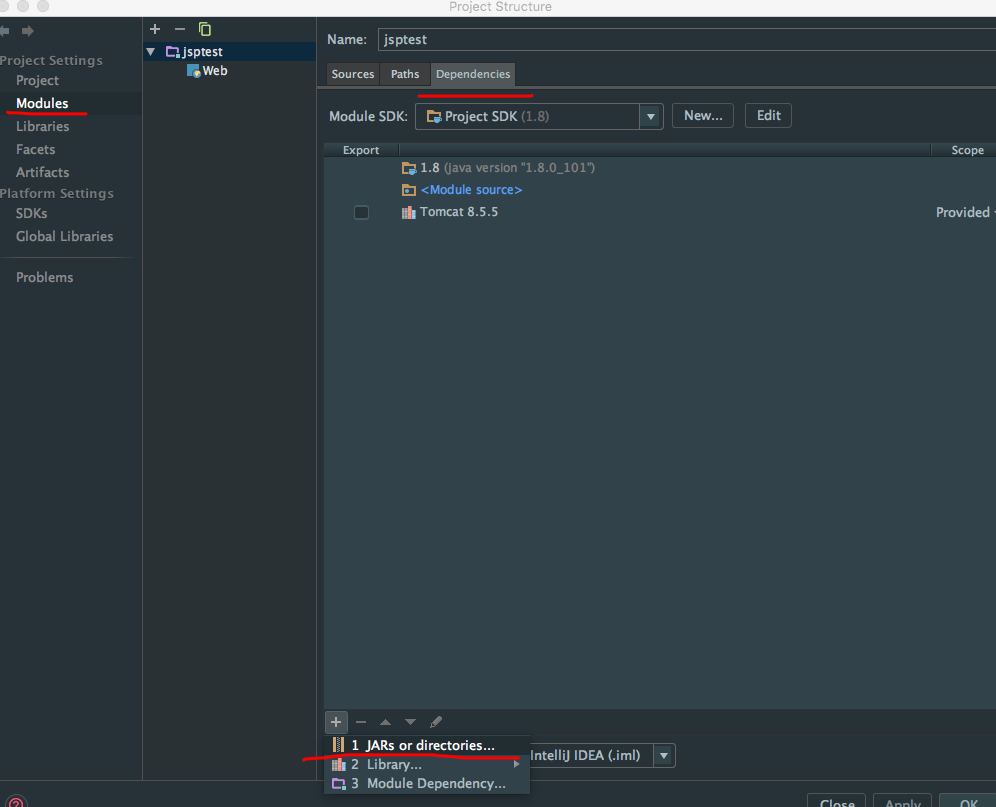The width and height of the screenshot is (996, 807).
Task: Move dependency down with arrow icon
Action: (410, 722)
